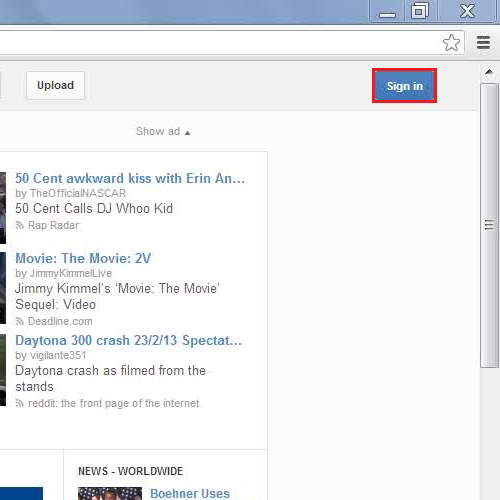
Task: Open Movie: The Movie: 2V video
Action: (83, 258)
